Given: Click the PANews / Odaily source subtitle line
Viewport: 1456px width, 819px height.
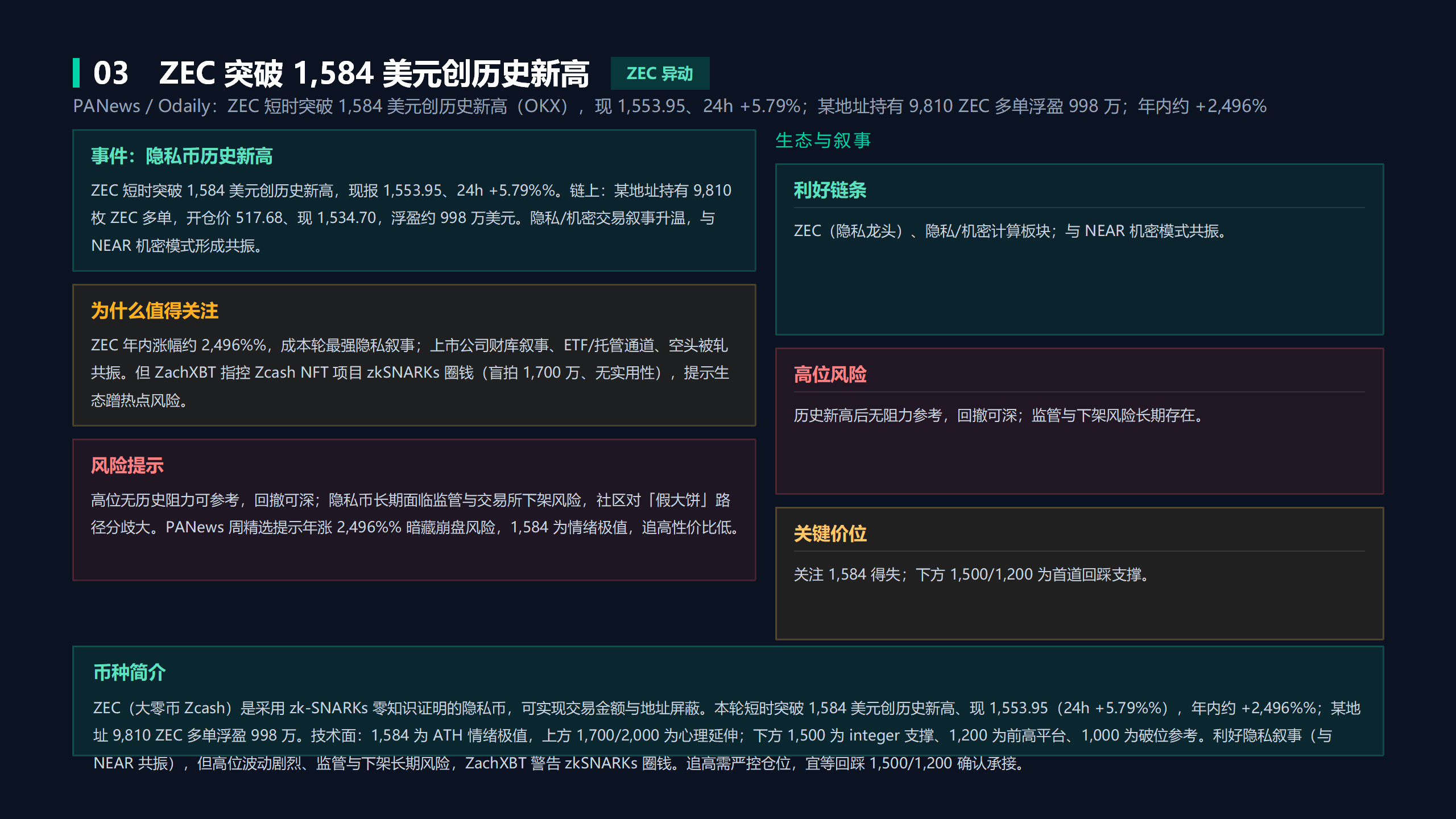Looking at the screenshot, I should point(669,106).
